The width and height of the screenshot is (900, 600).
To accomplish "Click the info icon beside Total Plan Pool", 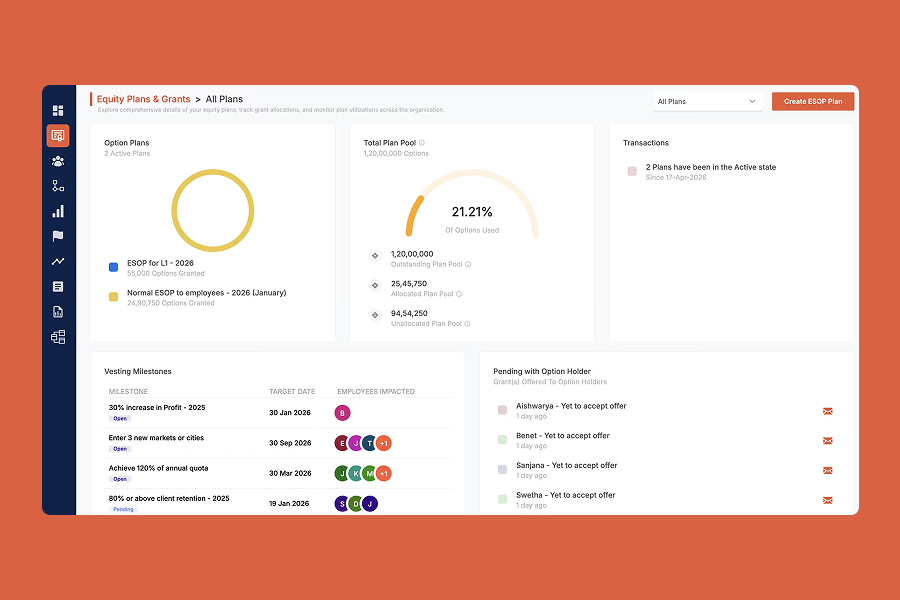I will [x=422, y=143].
